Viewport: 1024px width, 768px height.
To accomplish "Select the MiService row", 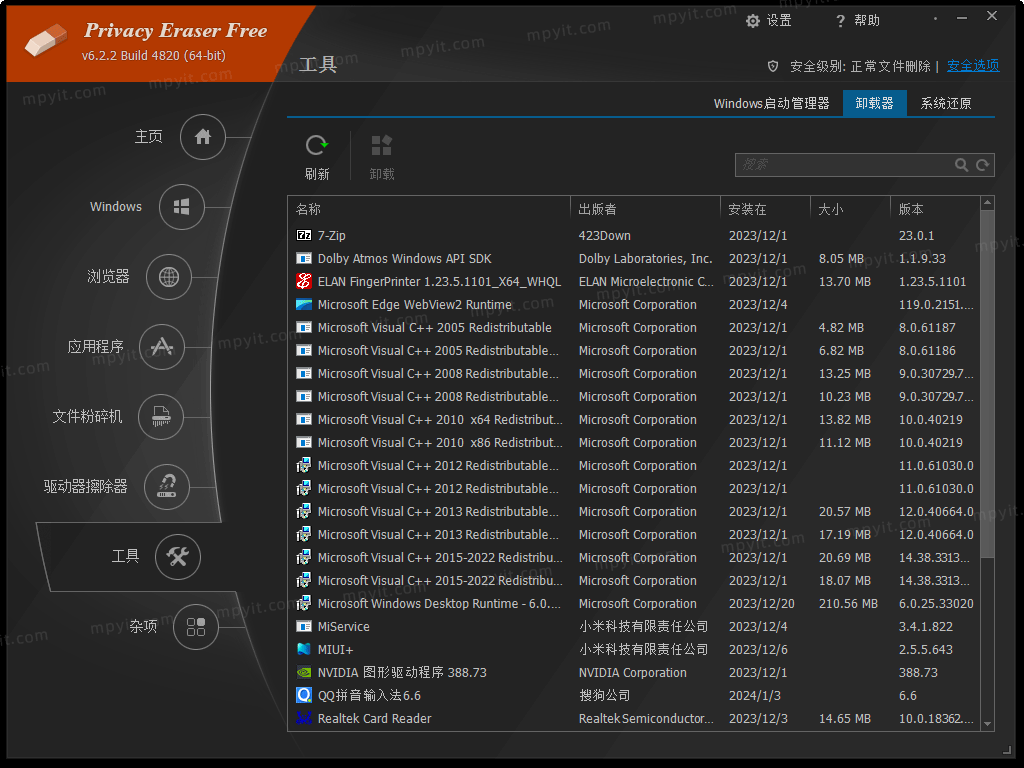I will point(634,626).
